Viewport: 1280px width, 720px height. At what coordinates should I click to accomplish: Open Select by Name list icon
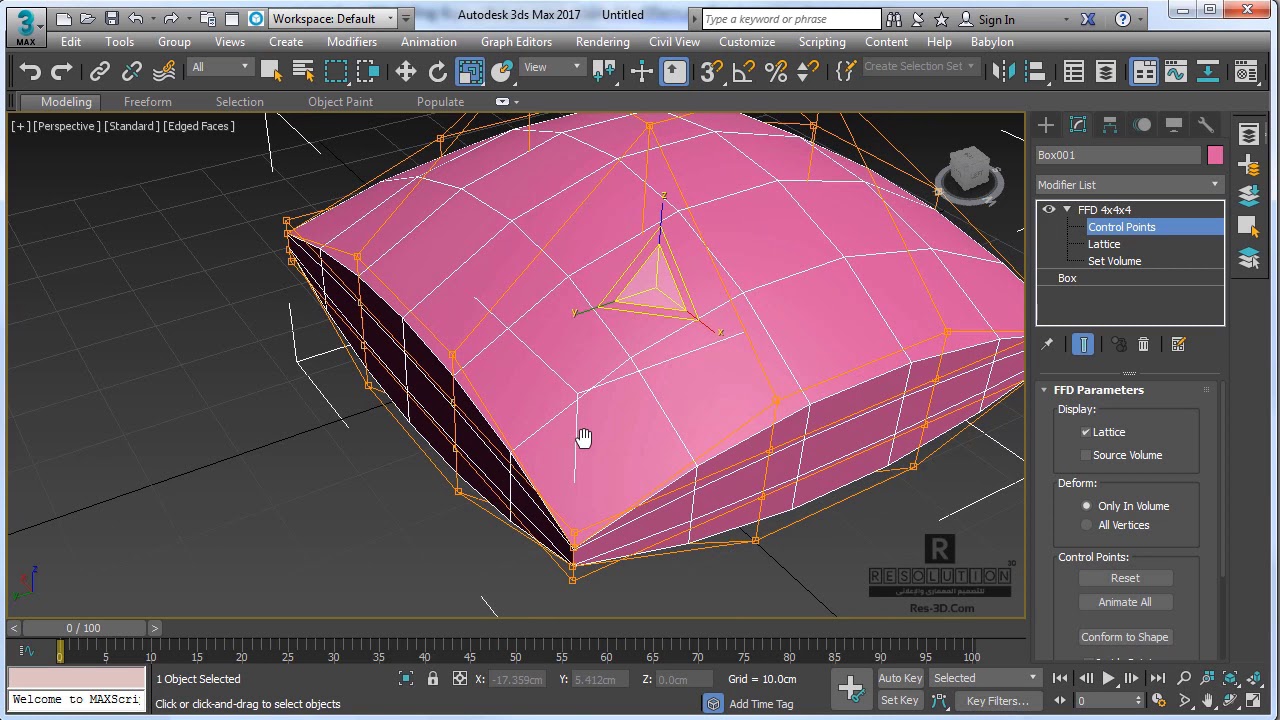(303, 71)
